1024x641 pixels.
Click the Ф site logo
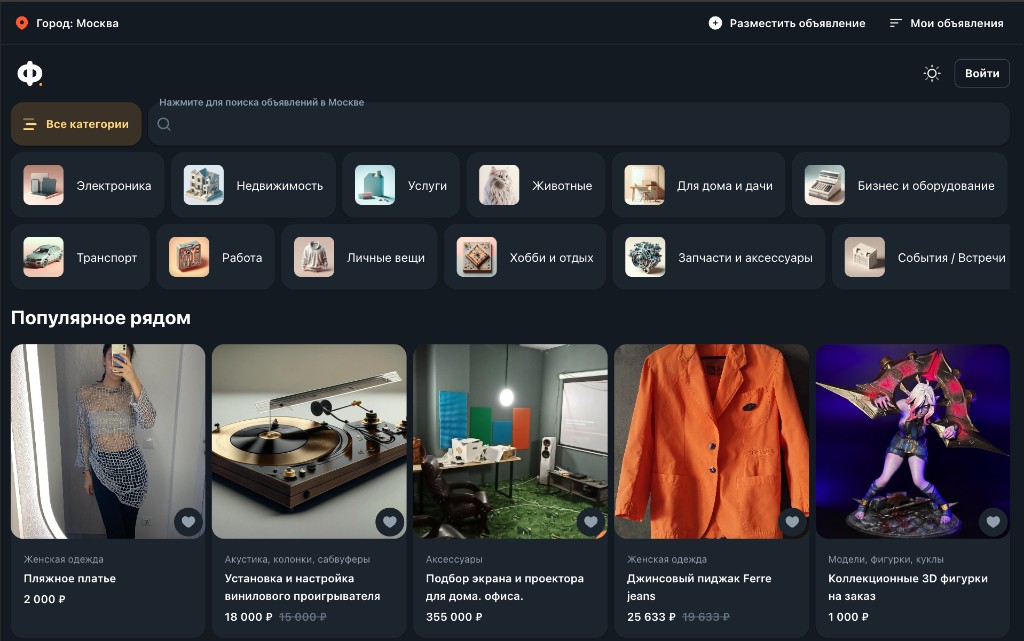point(30,73)
